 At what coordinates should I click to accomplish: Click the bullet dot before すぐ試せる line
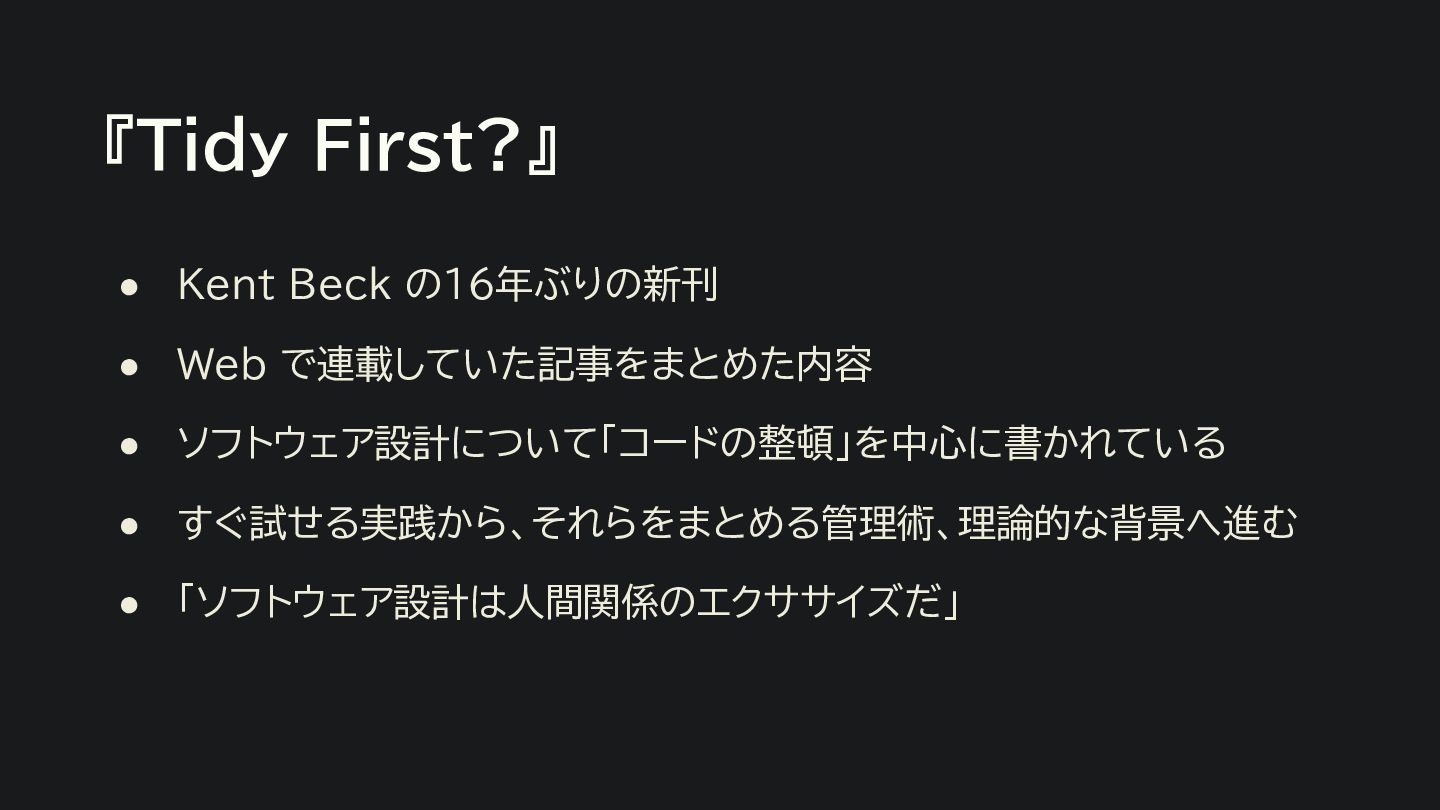[x=128, y=525]
